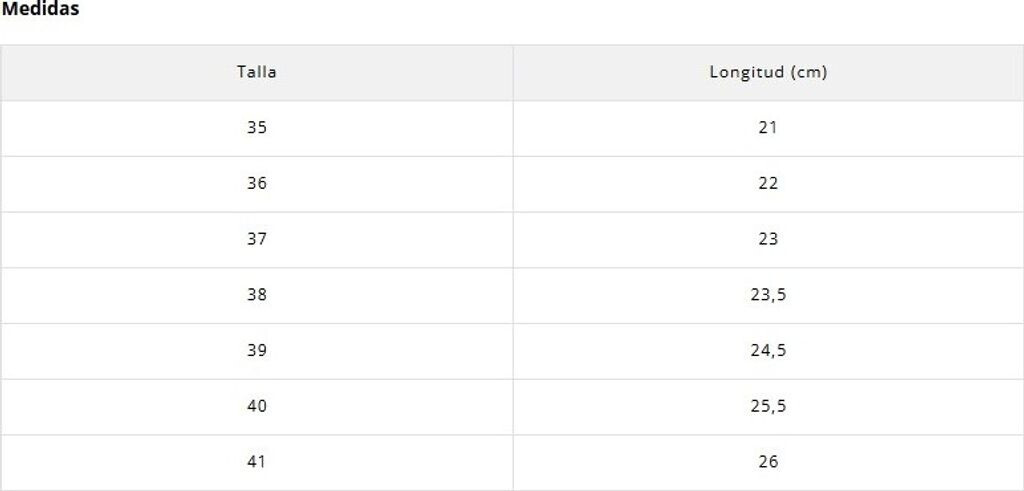
Task: Select the size 35 cell
Action: 257,128
